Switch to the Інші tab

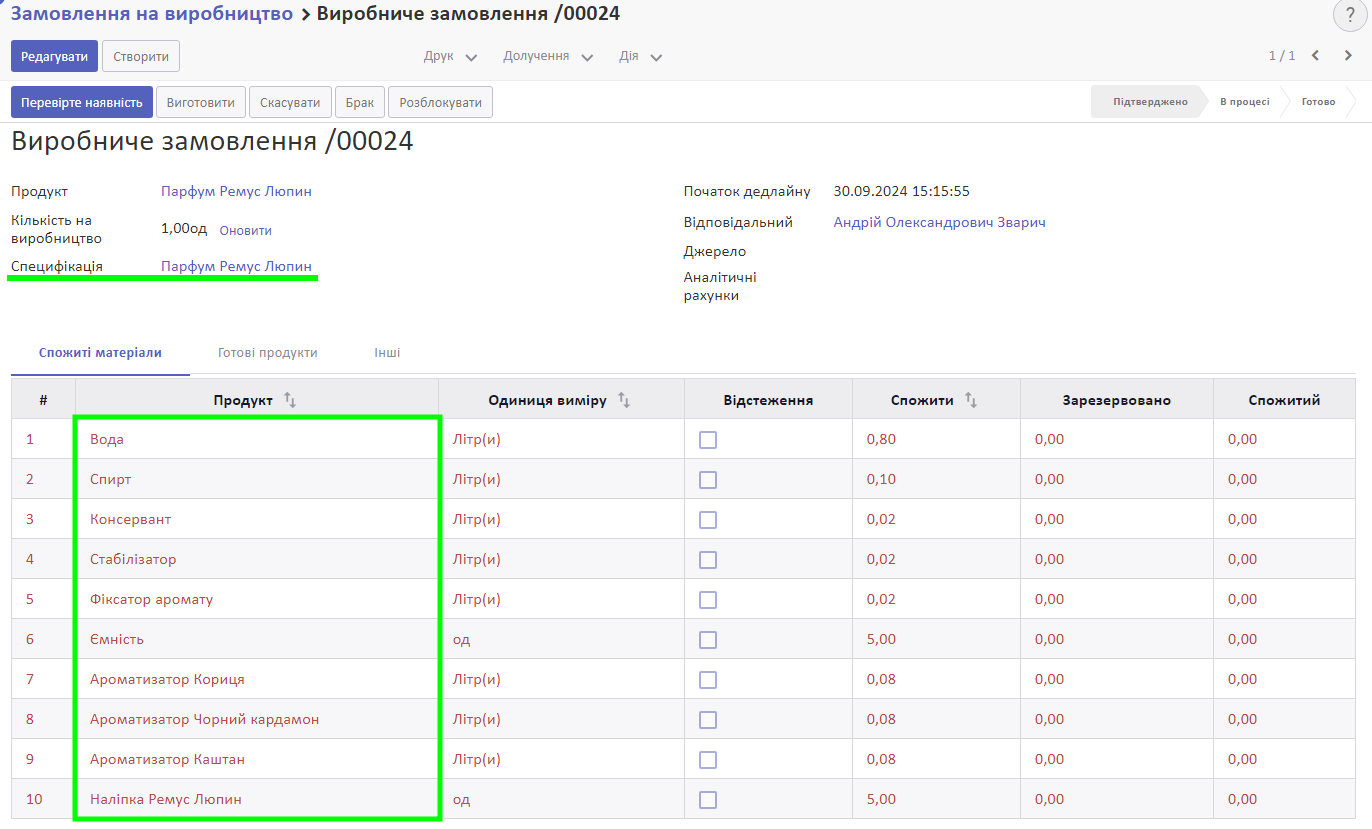coord(388,353)
